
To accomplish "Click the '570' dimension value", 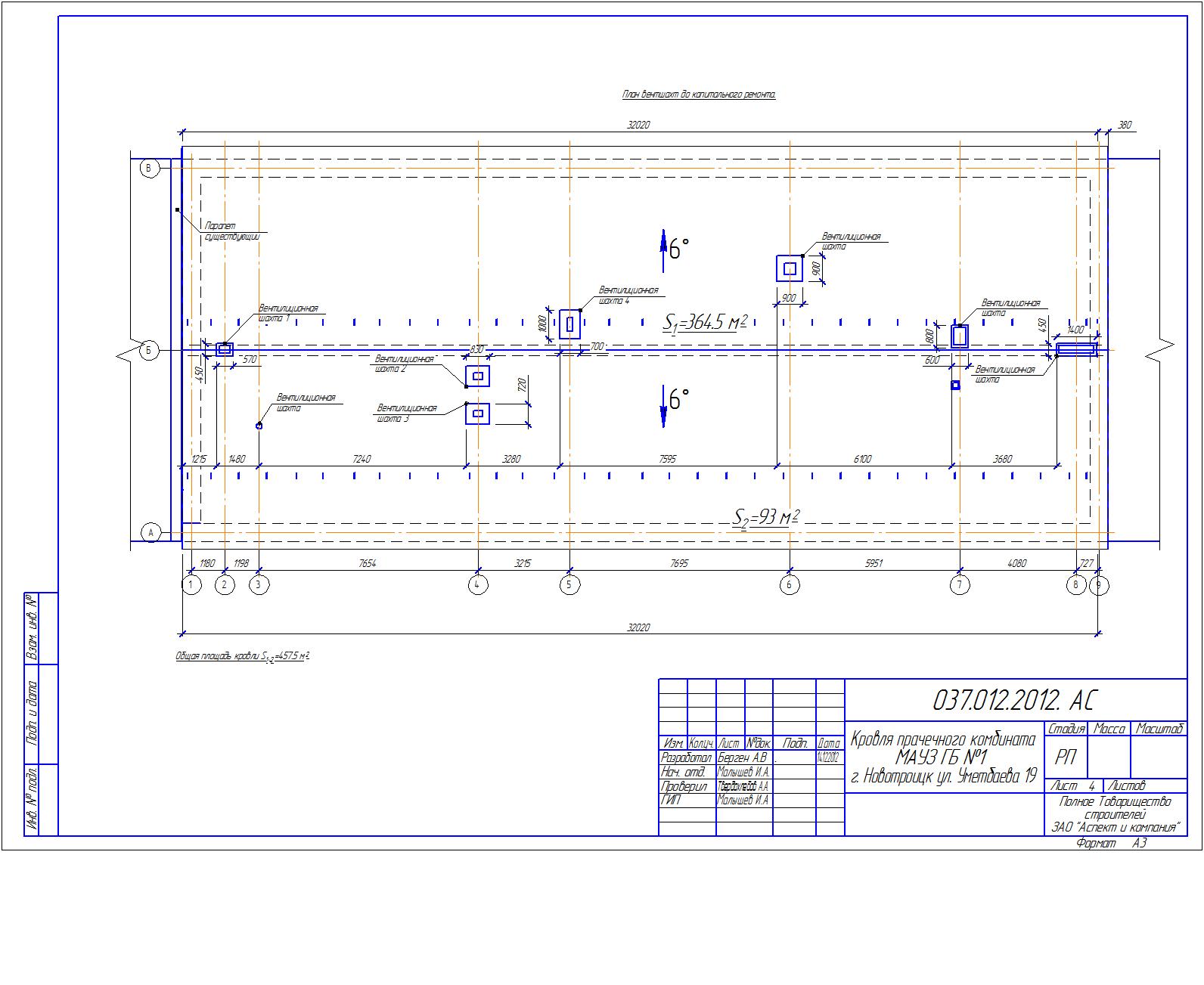I will click(x=249, y=360).
